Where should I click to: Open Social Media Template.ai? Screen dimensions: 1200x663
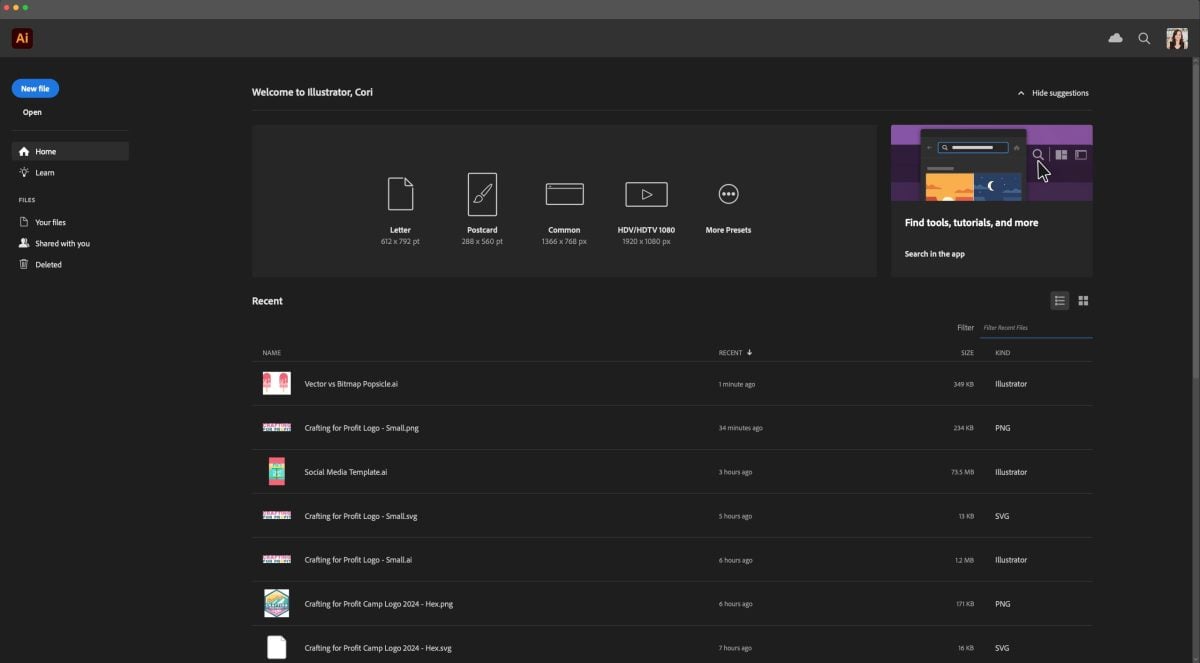click(345, 472)
